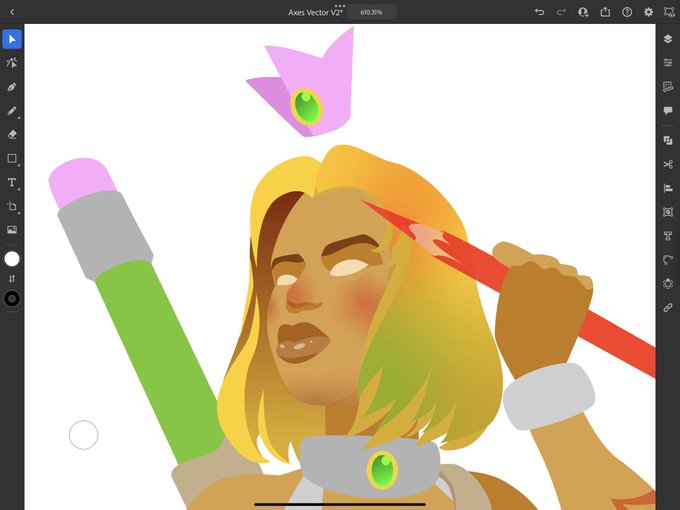680x510 pixels.
Task: Open the black stroke color swatch
Action: click(x=12, y=299)
